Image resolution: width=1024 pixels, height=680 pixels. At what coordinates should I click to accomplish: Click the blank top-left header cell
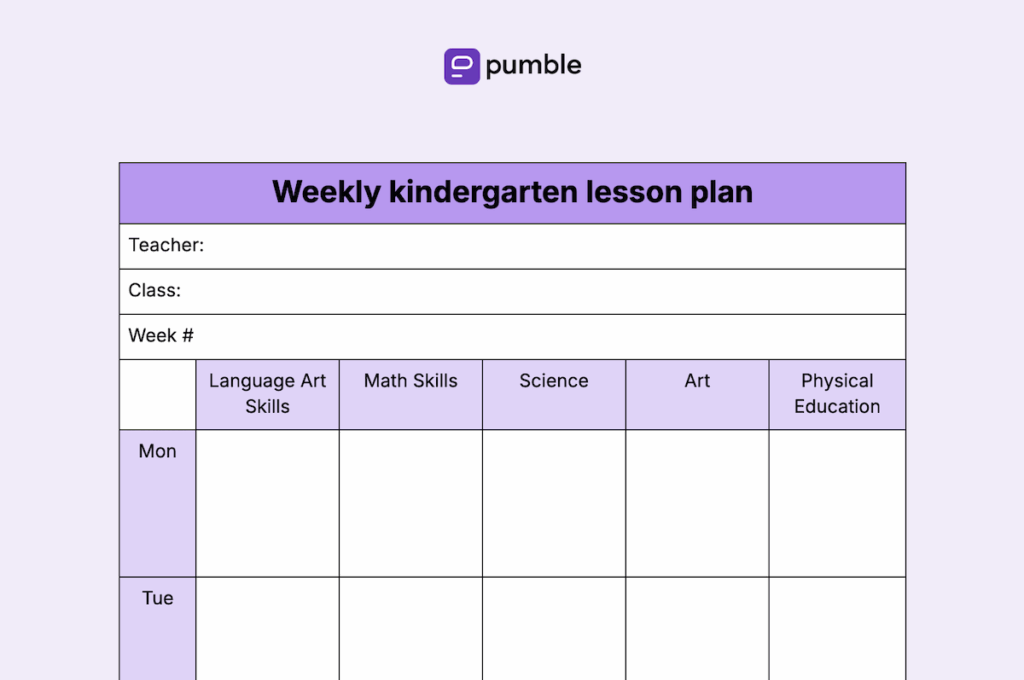coord(157,395)
